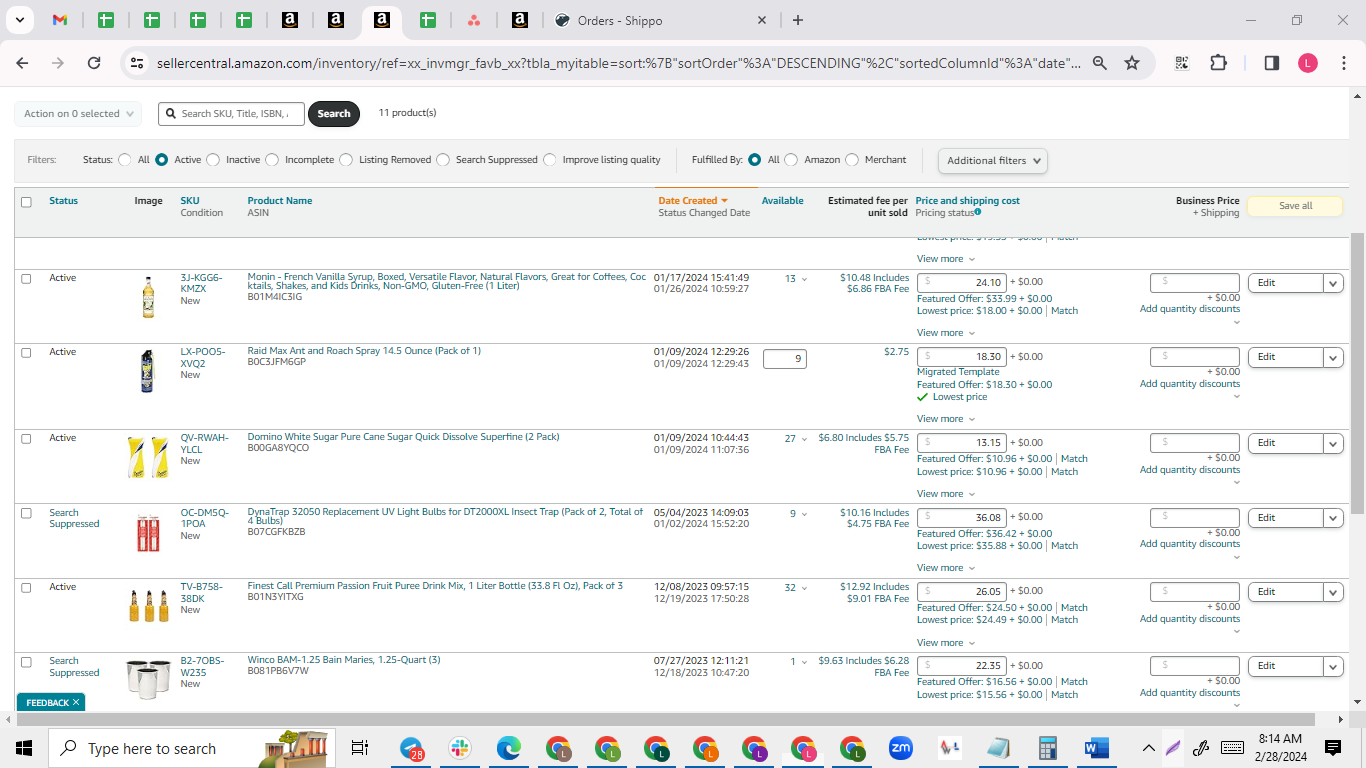Expand Edit options for the Finest Call row

pos(1333,592)
